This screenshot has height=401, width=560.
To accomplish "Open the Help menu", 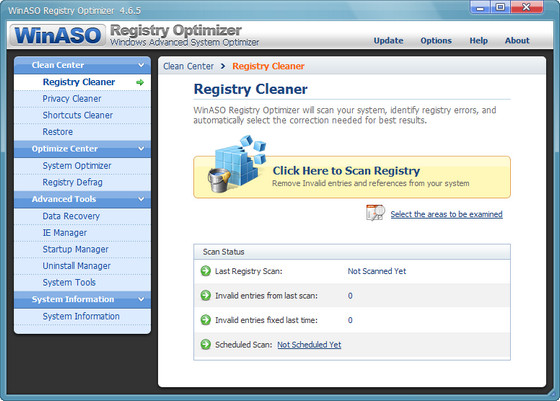I will [x=478, y=41].
